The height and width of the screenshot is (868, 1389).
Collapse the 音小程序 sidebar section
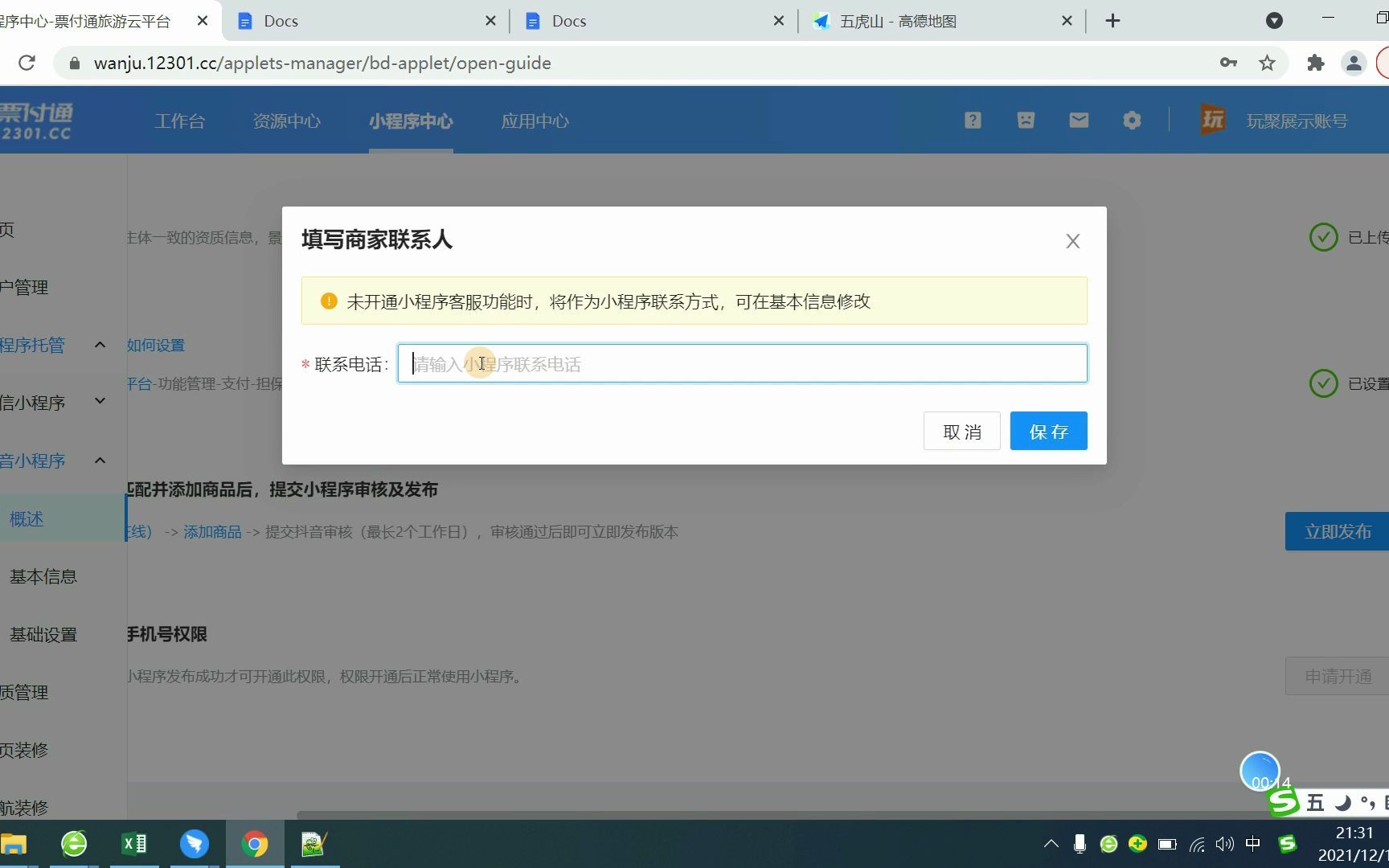coord(100,461)
